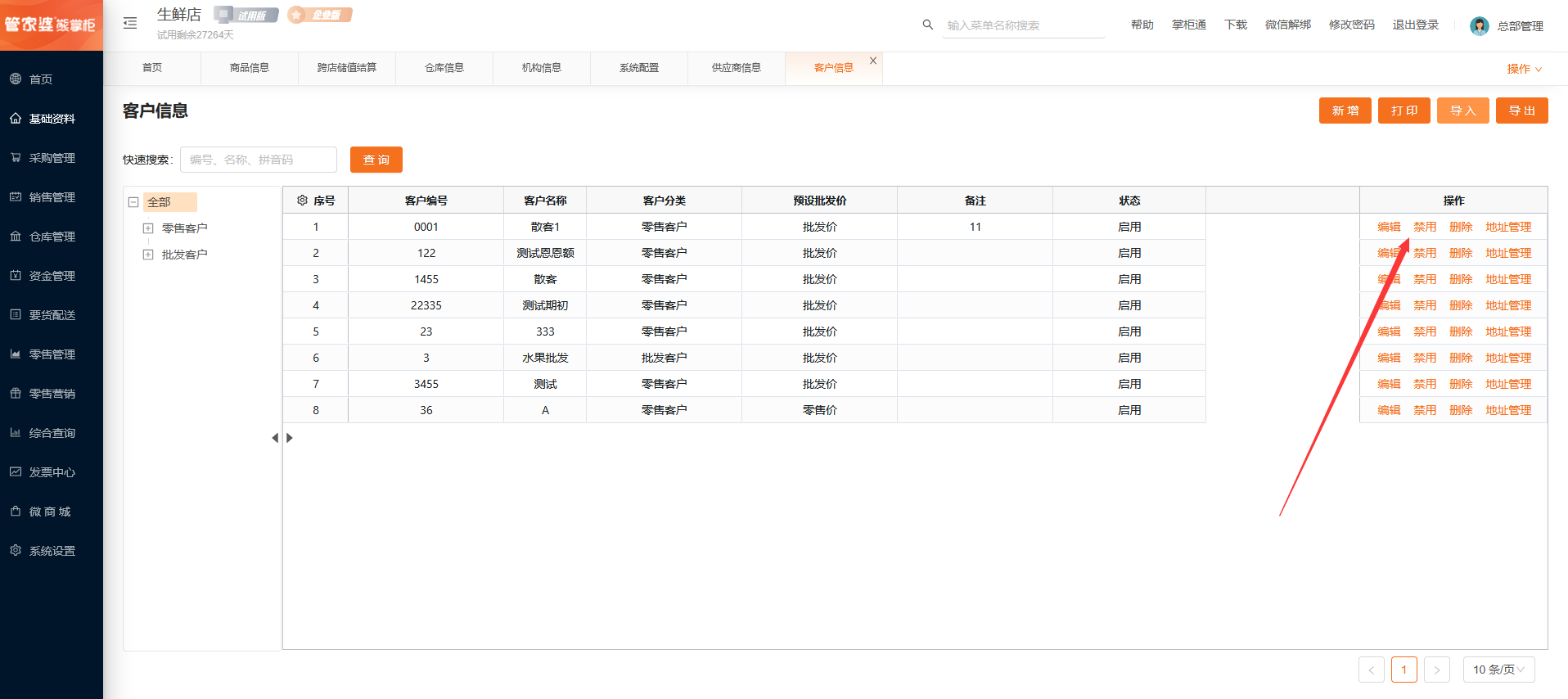Open 要货配送 sidebar menu

point(52,315)
